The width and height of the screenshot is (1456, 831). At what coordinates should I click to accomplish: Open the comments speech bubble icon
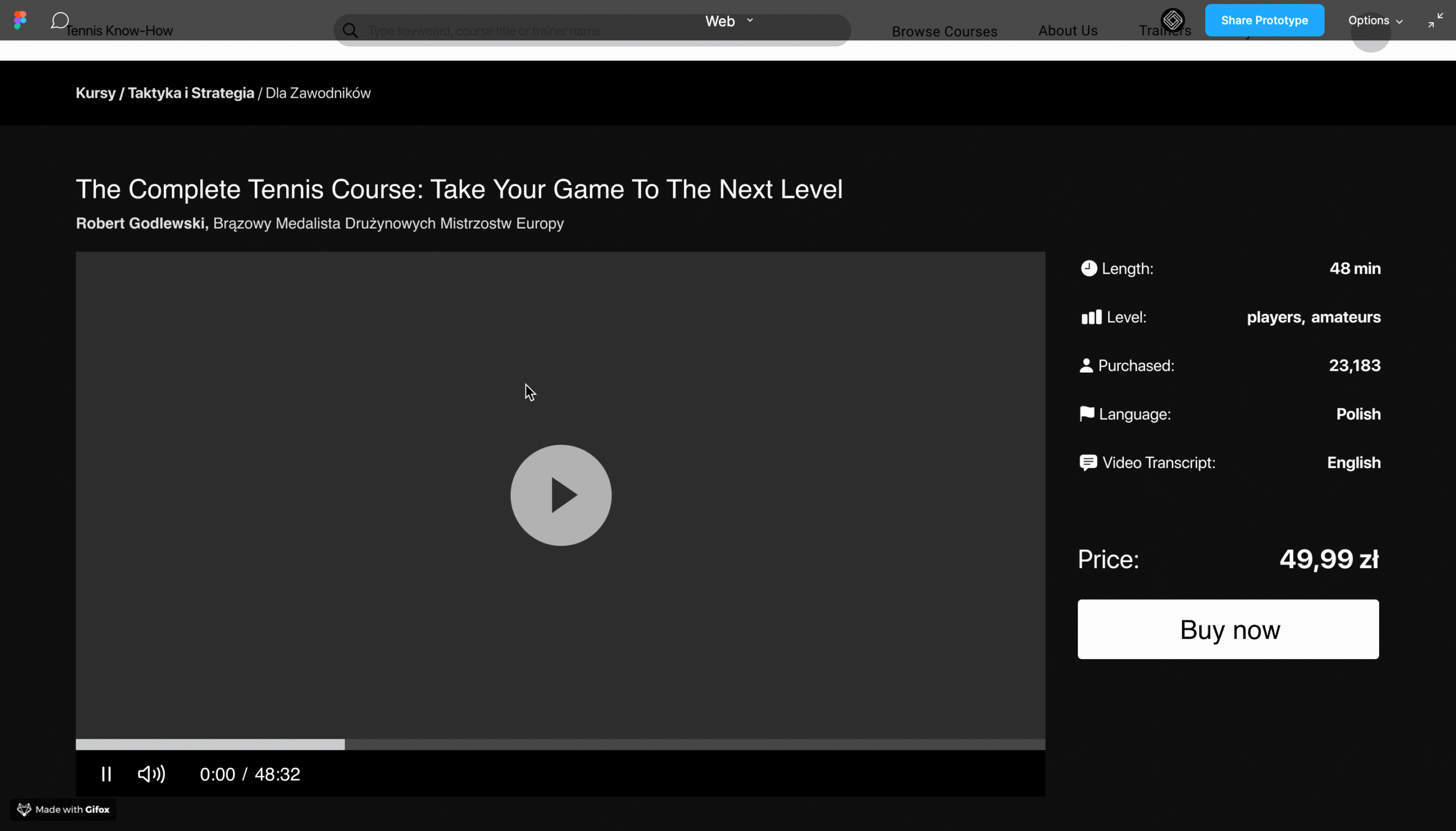(59, 20)
